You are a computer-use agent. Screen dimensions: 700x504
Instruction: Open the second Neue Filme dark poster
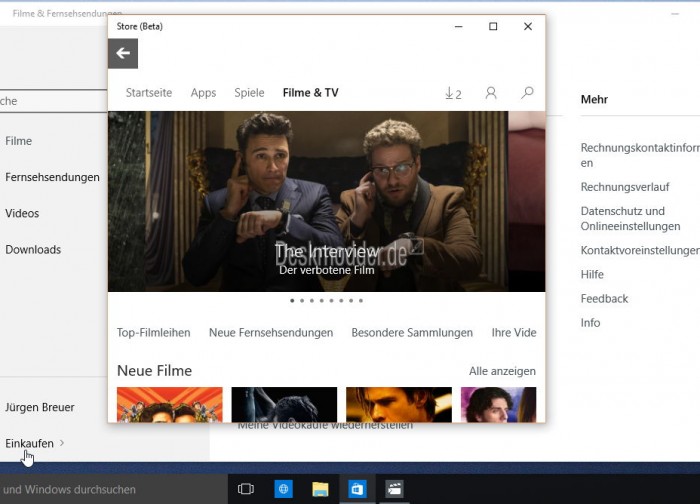click(284, 405)
